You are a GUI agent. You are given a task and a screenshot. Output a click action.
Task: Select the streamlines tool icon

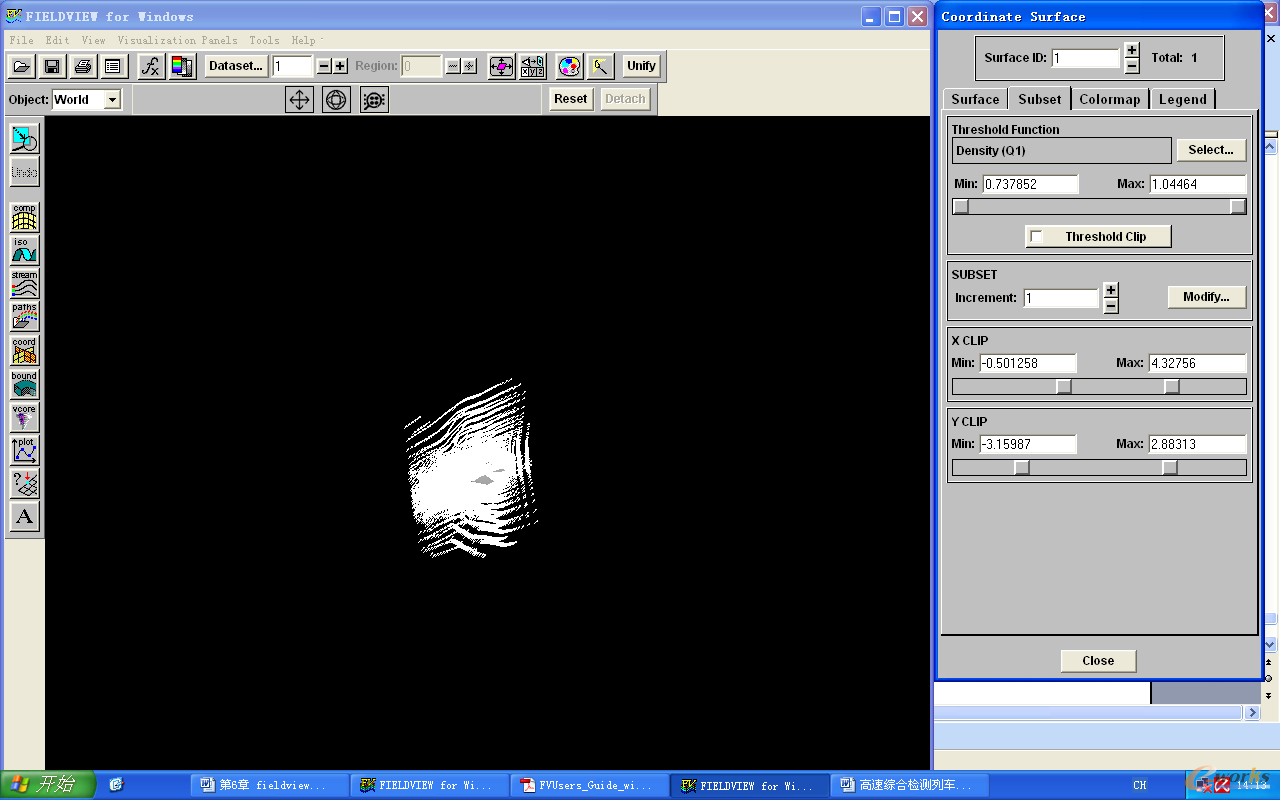pos(24,284)
